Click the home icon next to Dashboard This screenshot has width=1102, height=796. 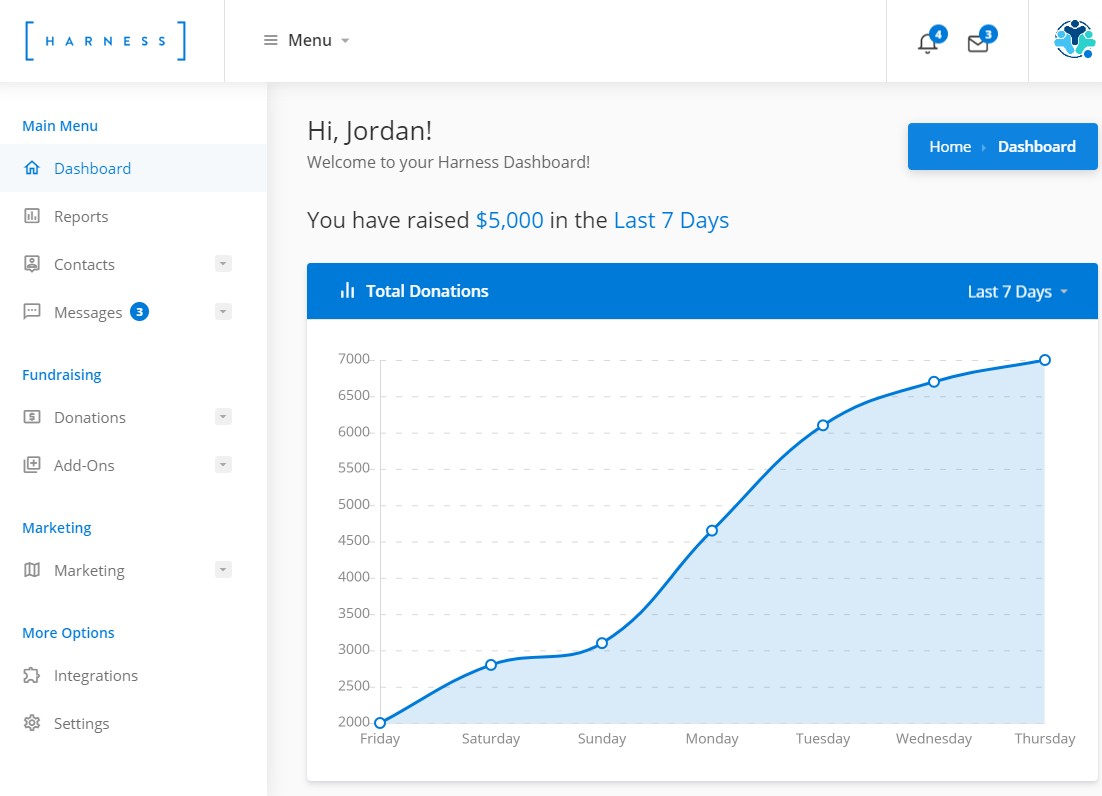pyautogui.click(x=32, y=168)
